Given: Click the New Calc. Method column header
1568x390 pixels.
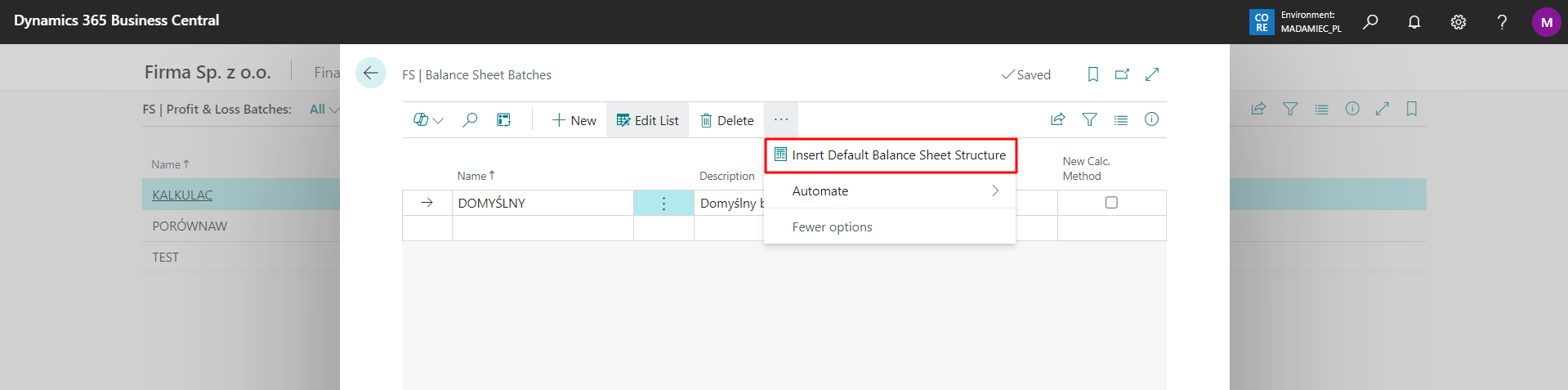Looking at the screenshot, I should (1087, 168).
